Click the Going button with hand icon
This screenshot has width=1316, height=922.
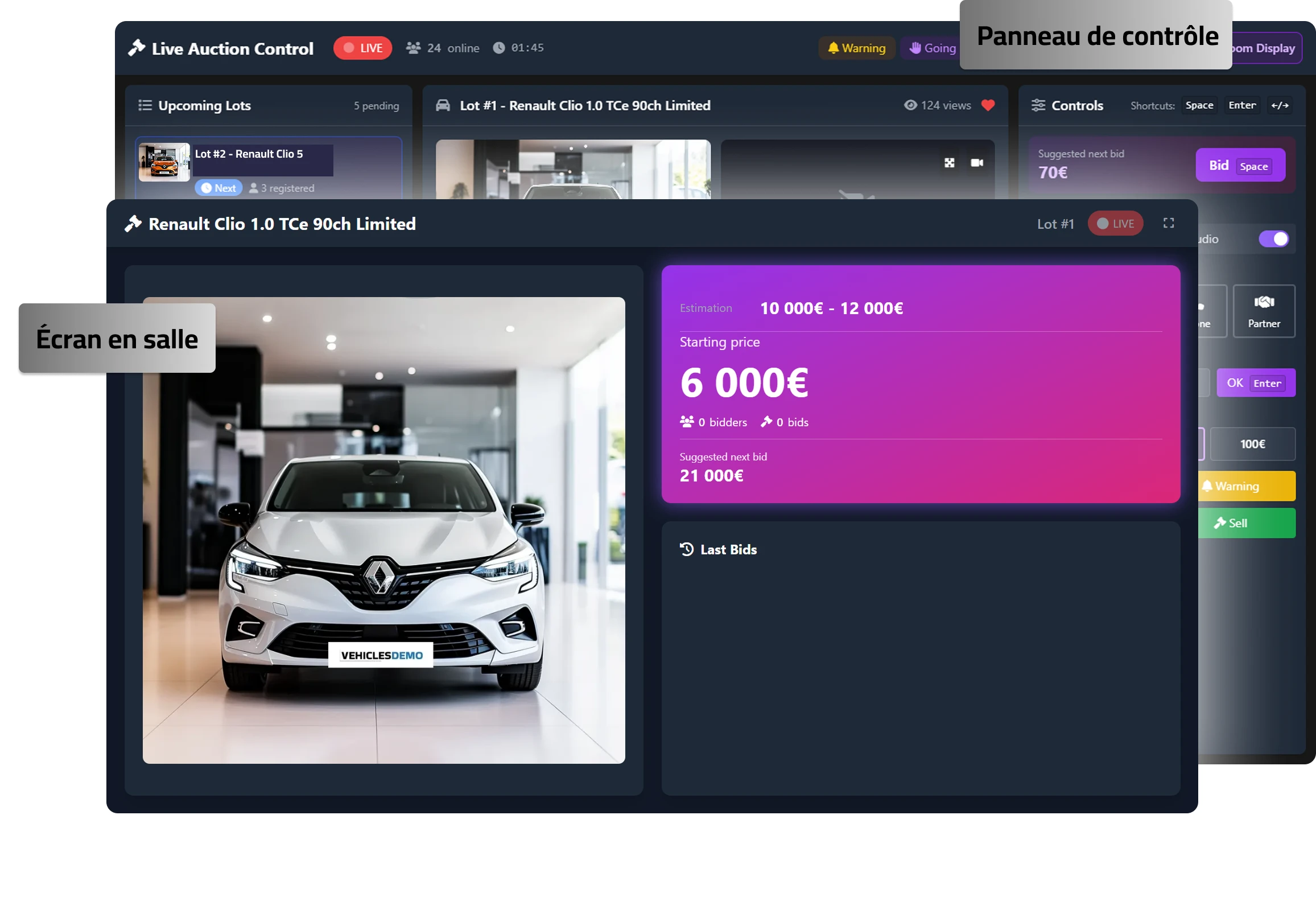tap(931, 48)
